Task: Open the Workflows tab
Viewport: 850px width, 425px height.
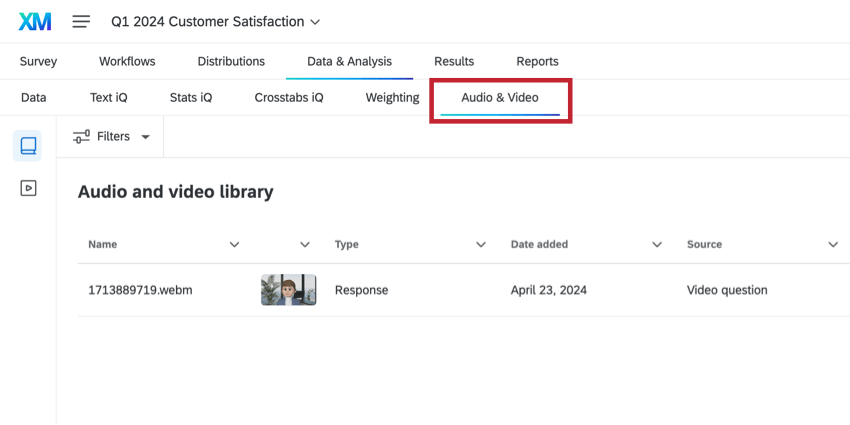Action: (x=127, y=61)
